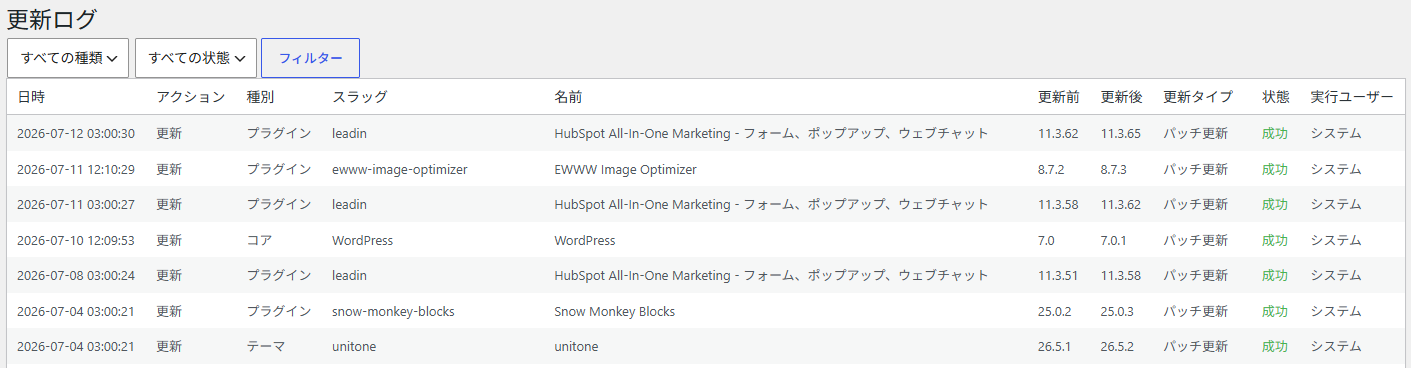1411x368 pixels.
Task: Click the EWWW Image Optimizer name
Action: [x=625, y=169]
